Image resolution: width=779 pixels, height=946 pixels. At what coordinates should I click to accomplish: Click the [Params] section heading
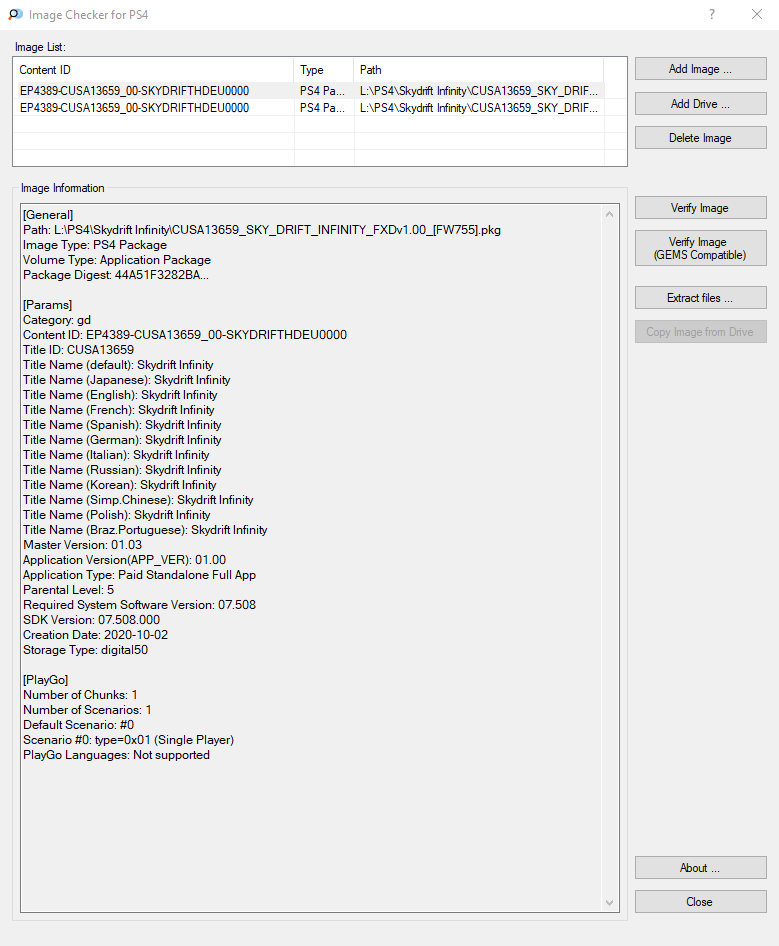(48, 305)
